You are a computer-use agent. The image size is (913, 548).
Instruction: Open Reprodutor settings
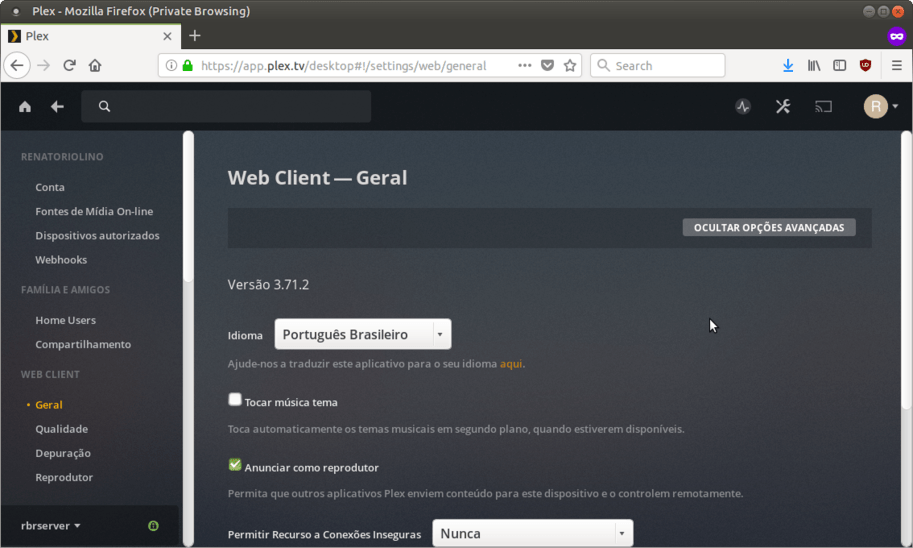tap(64, 478)
